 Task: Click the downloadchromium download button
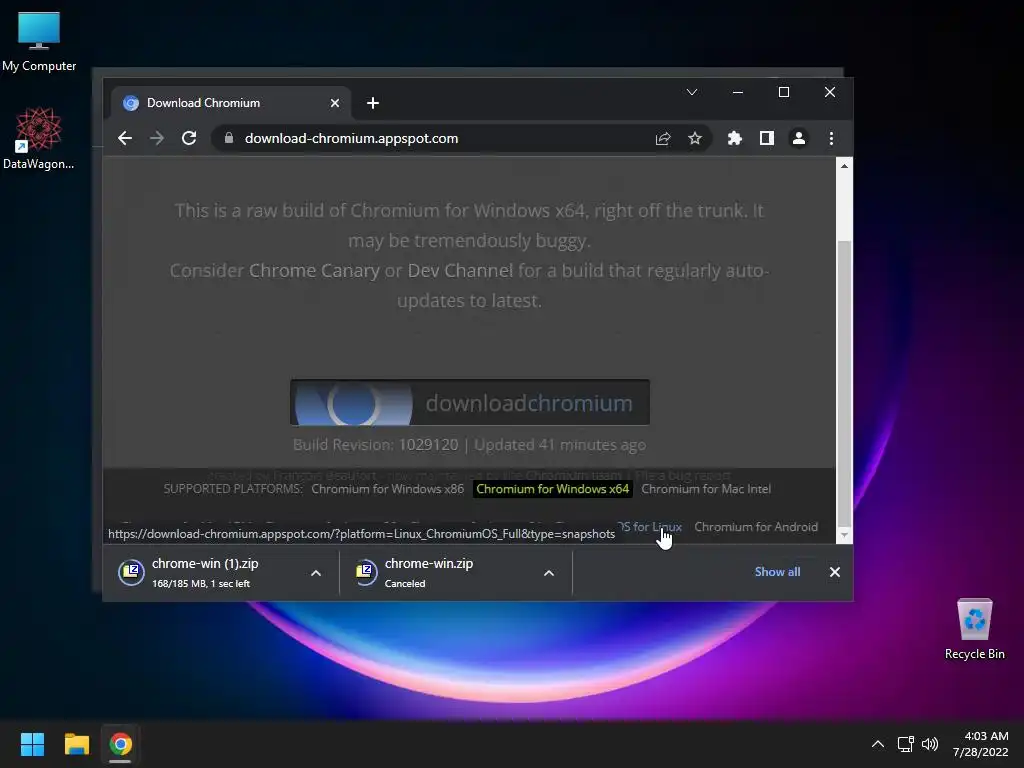click(x=470, y=402)
